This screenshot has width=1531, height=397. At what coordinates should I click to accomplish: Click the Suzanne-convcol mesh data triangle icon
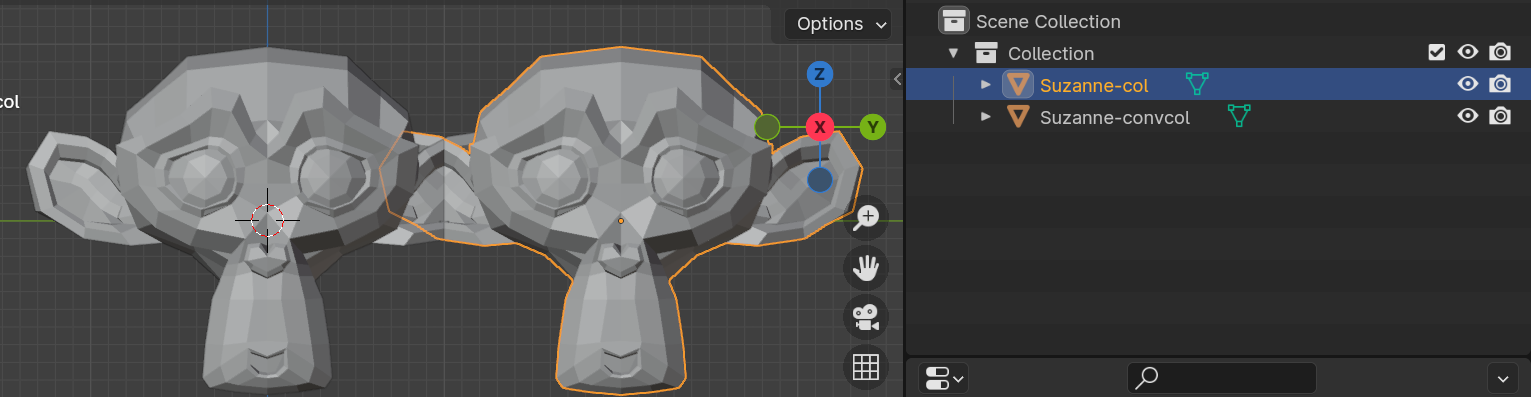pyautogui.click(x=1239, y=116)
